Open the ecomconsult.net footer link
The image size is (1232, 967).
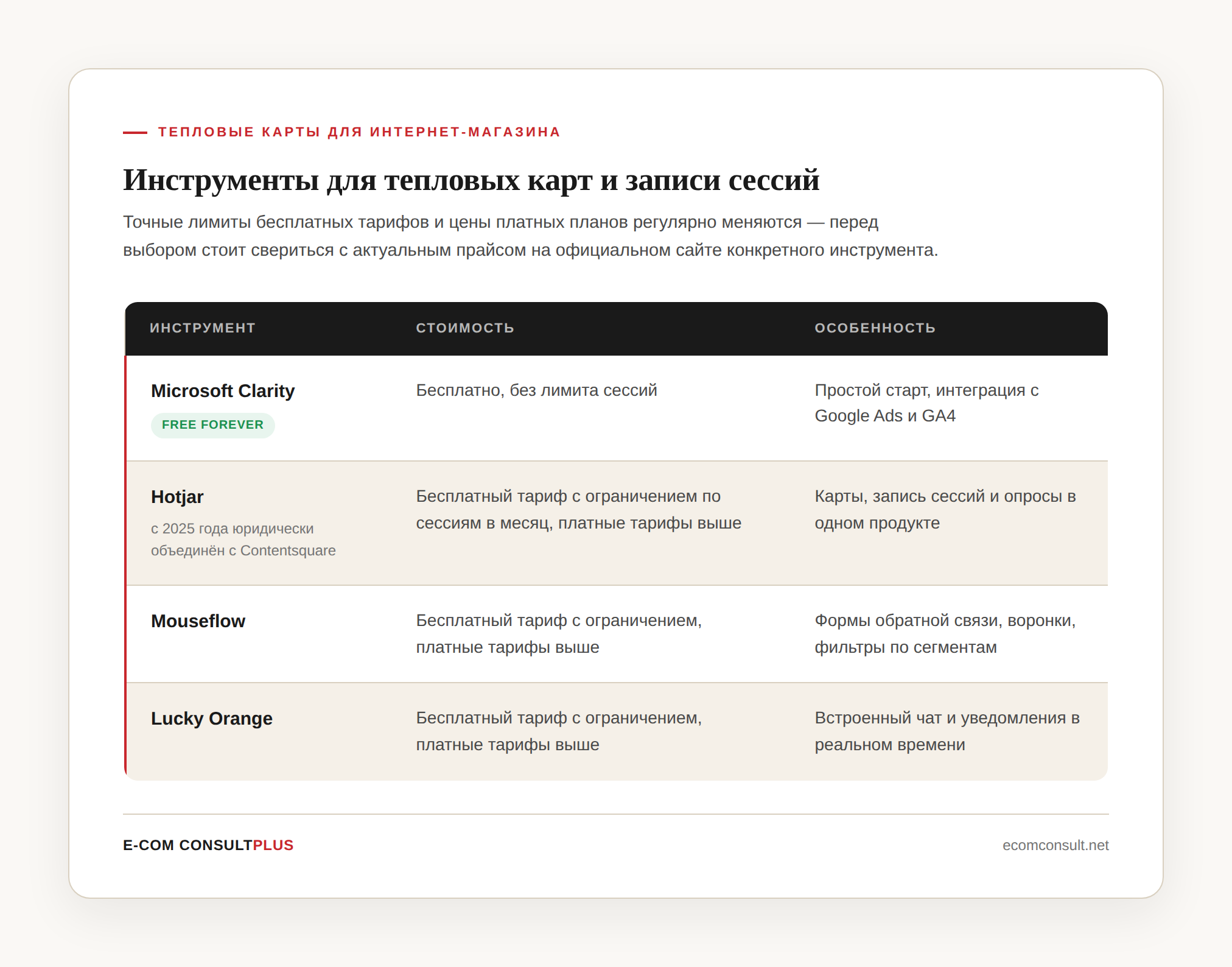point(1055,845)
